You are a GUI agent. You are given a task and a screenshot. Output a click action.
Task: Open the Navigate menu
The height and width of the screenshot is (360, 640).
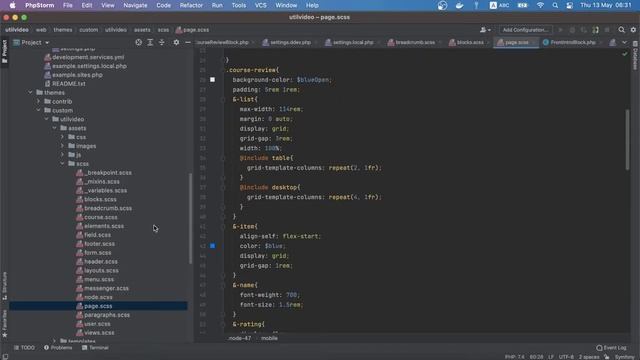tap(135, 5)
